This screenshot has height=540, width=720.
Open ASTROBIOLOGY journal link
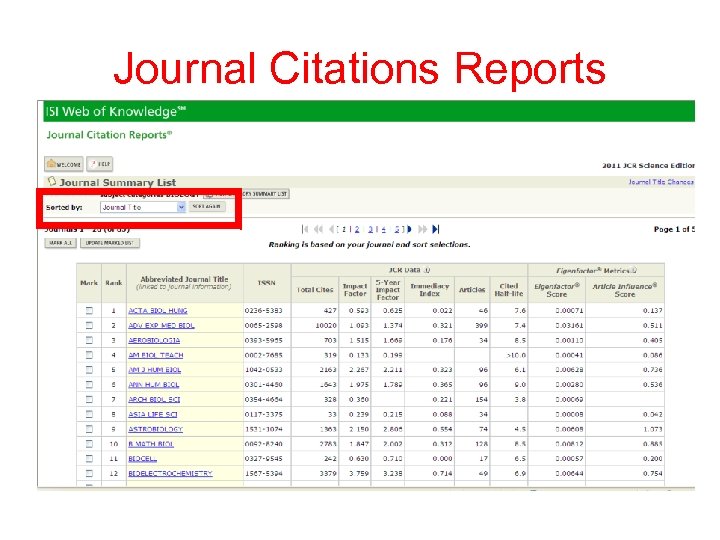click(155, 429)
